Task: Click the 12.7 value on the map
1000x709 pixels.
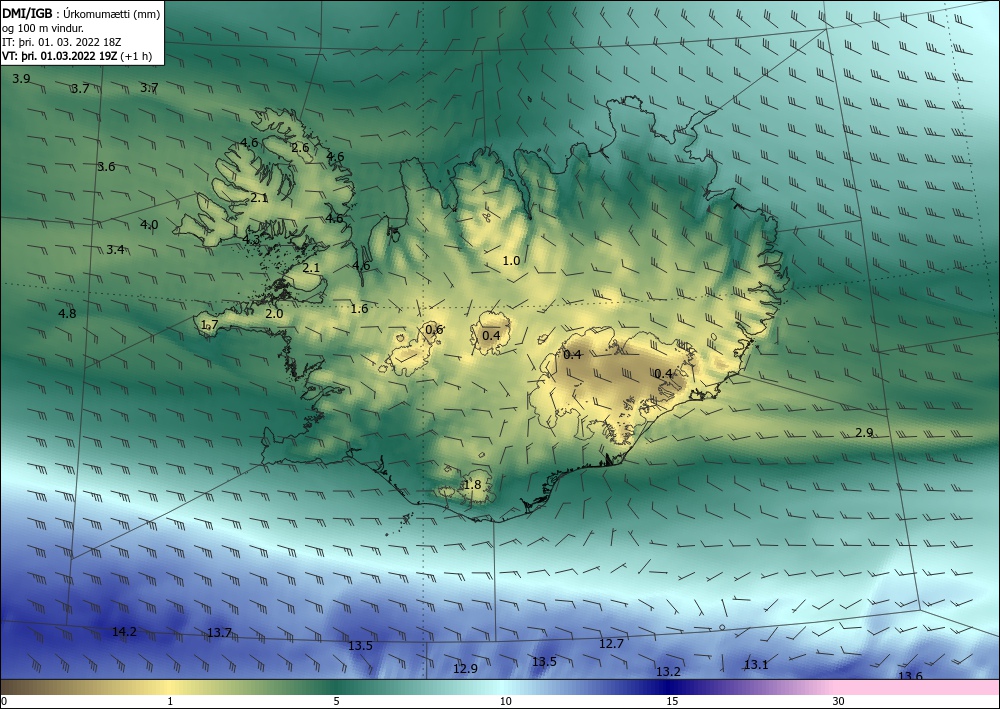Action: (x=611, y=644)
